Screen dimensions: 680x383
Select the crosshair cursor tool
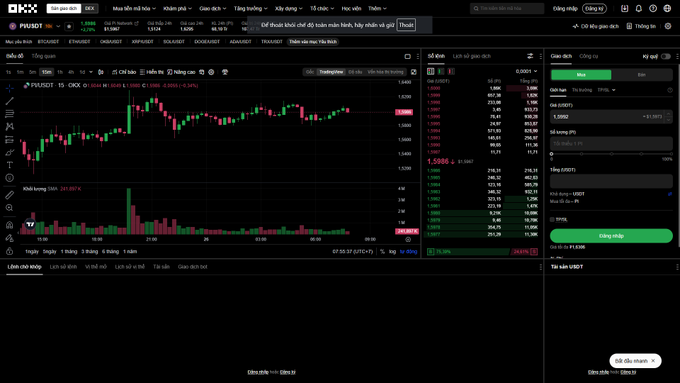(x=10, y=88)
